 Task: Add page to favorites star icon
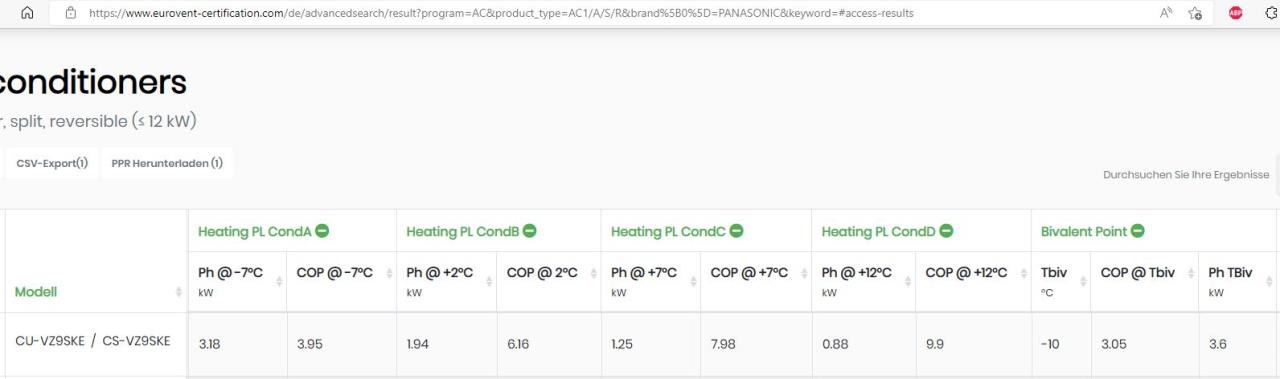[1195, 13]
